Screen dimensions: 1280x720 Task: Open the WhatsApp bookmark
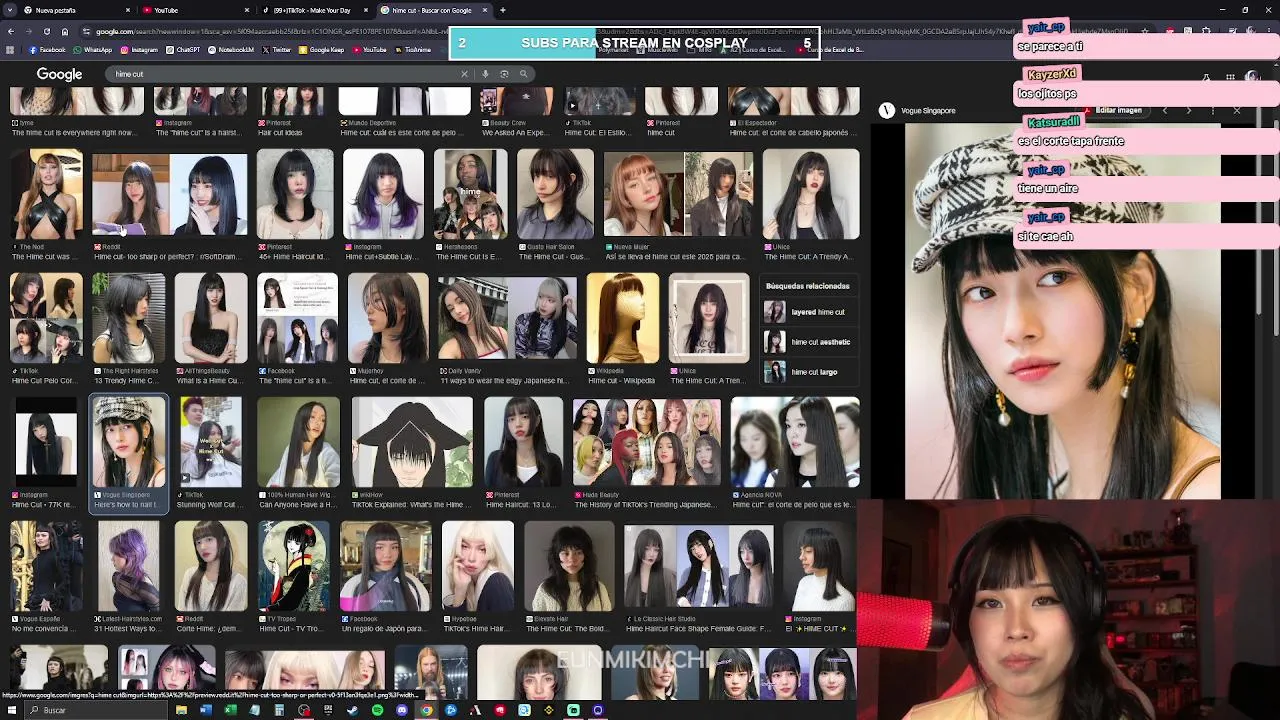pyautogui.click(x=92, y=50)
